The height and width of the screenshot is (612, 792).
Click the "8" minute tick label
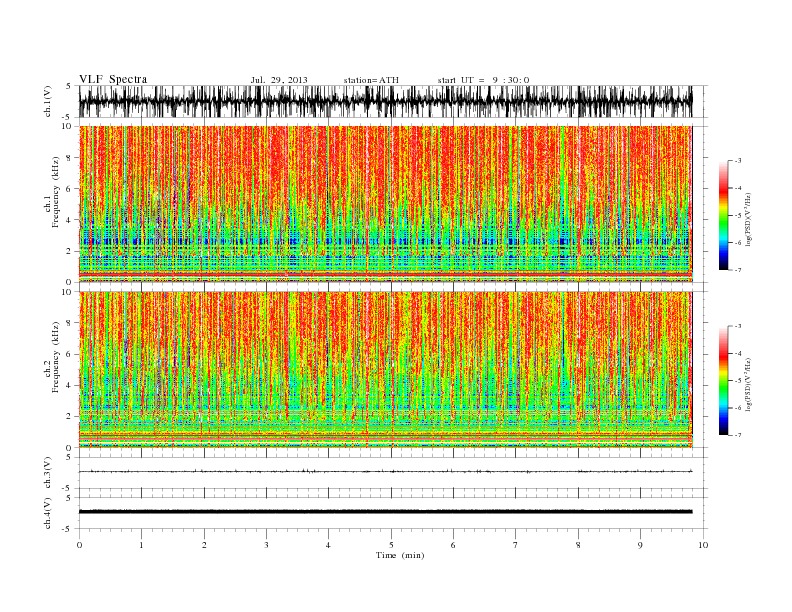click(x=578, y=545)
